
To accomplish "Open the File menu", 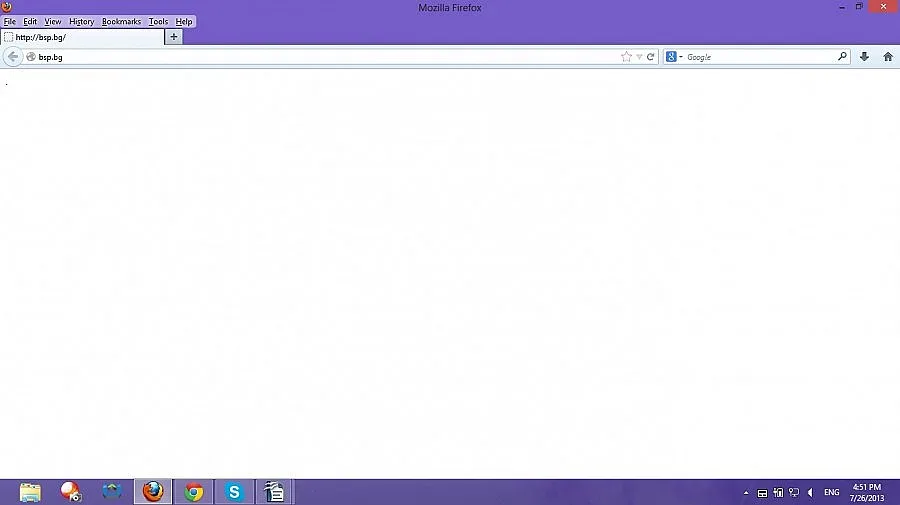I will [10, 21].
